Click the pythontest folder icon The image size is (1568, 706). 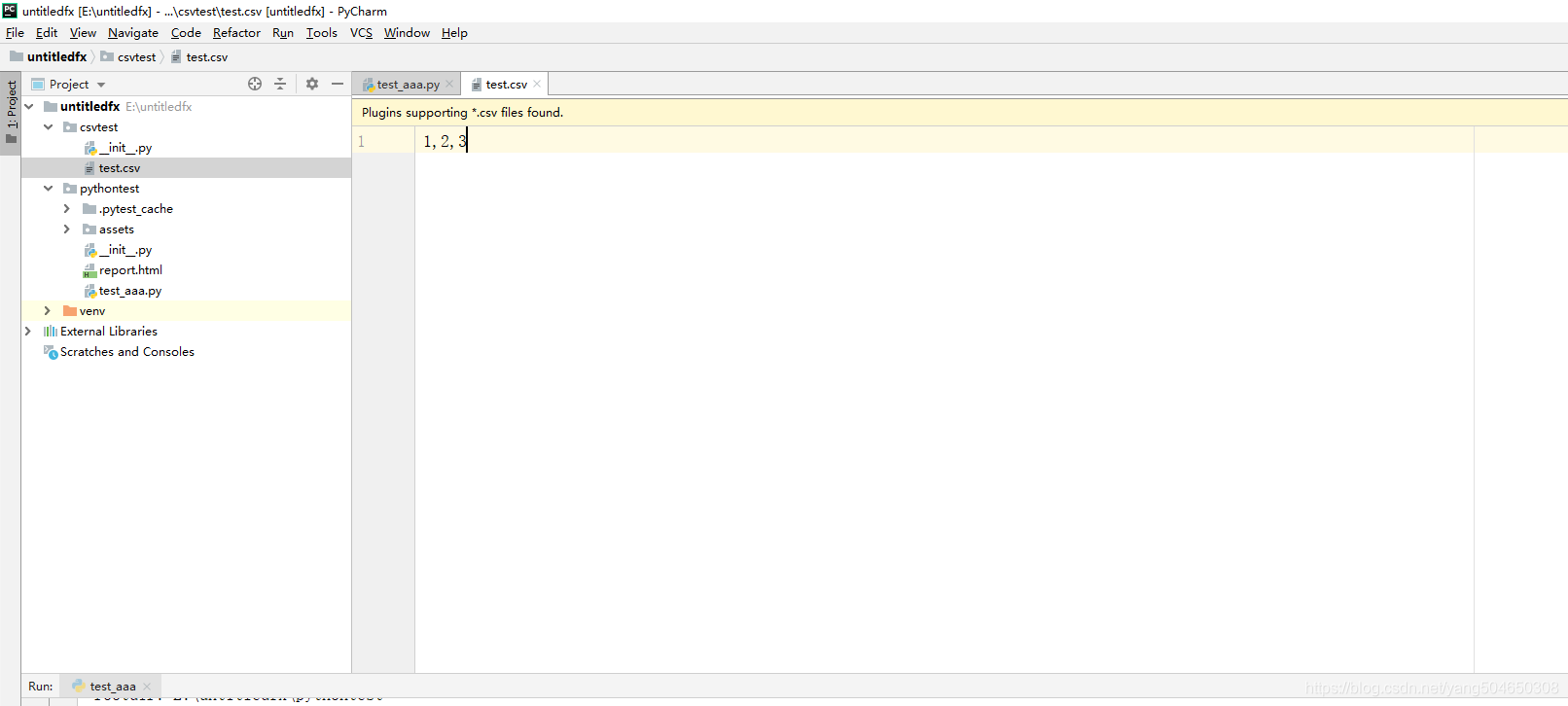70,189
